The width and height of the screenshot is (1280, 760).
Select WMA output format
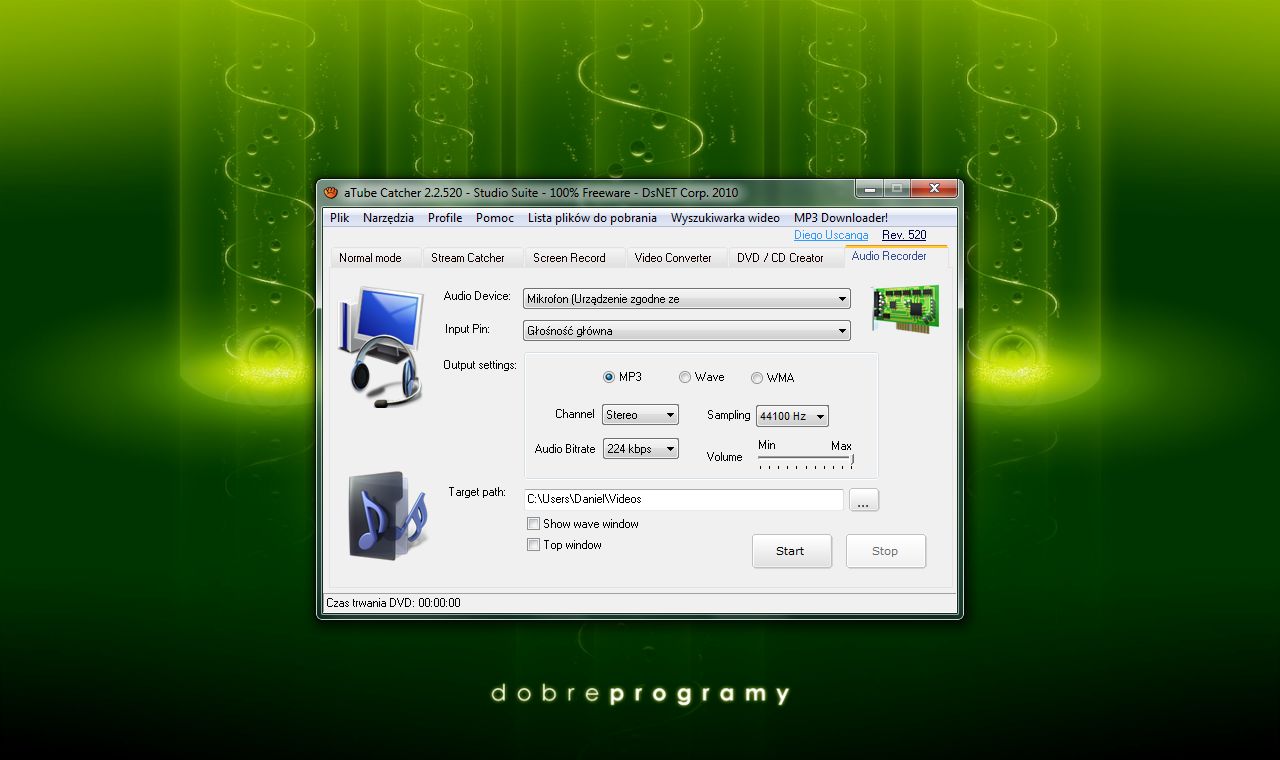772,378
